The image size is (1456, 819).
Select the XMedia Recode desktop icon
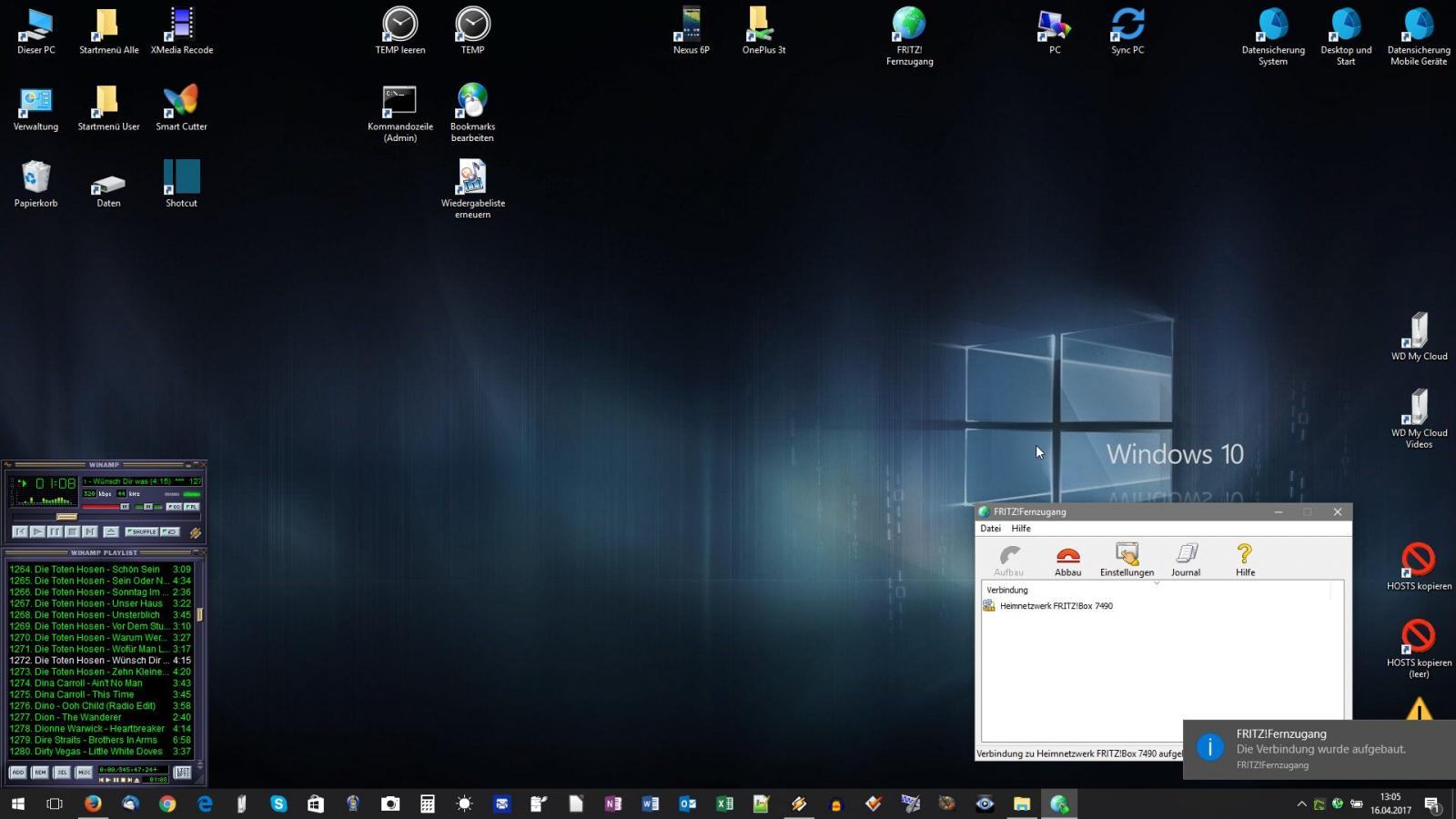tap(182, 32)
